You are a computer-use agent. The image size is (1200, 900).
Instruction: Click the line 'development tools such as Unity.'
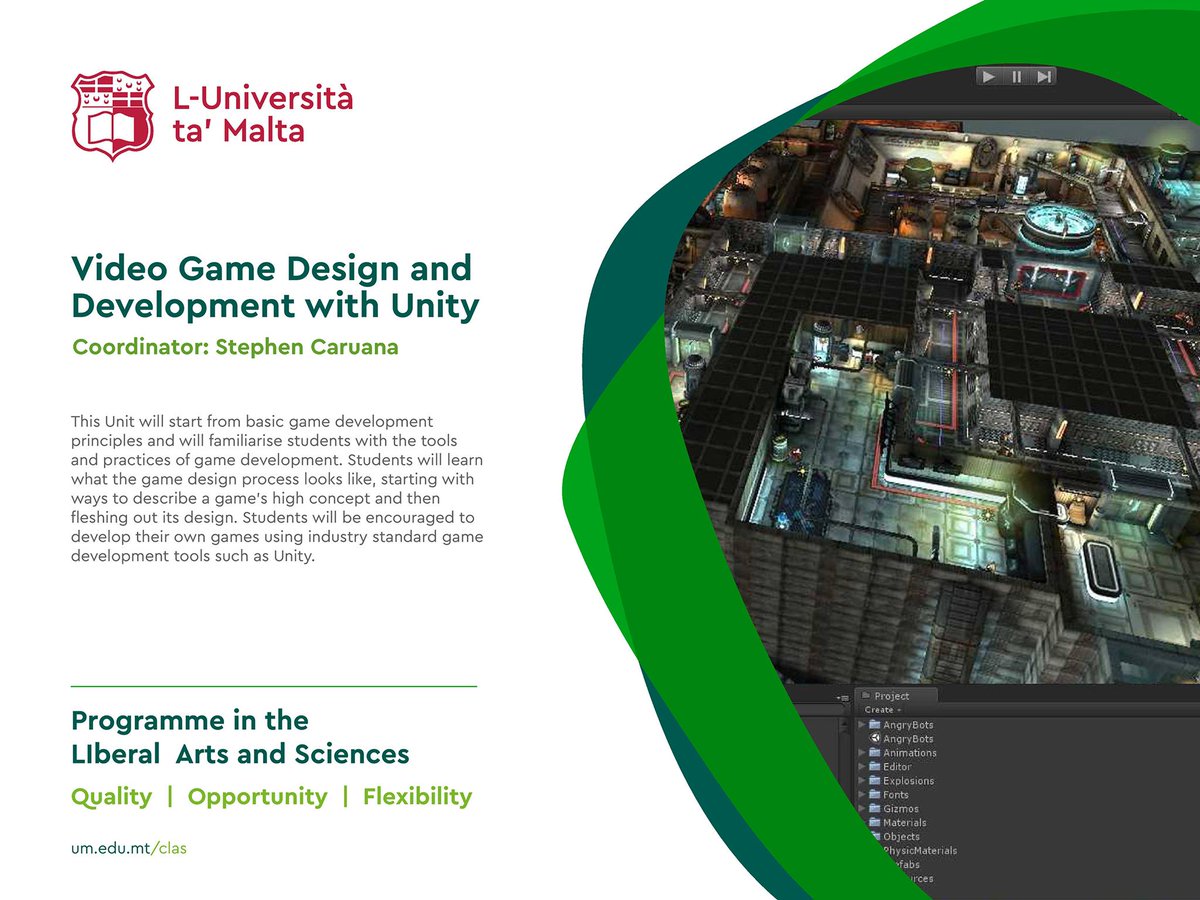click(x=193, y=557)
